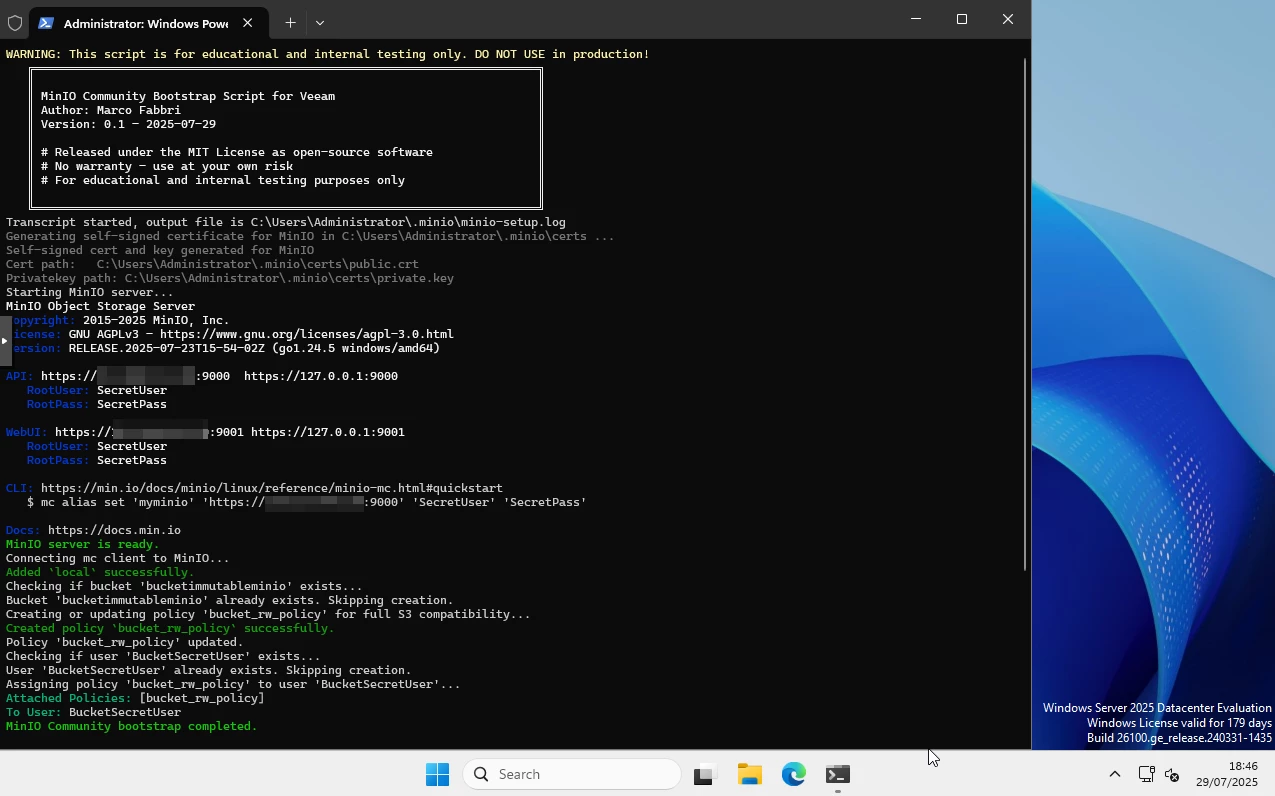This screenshot has height=796, width=1275.
Task: Click the line 'MinIO Community bootstrap completed.'
Action: [x=132, y=726]
